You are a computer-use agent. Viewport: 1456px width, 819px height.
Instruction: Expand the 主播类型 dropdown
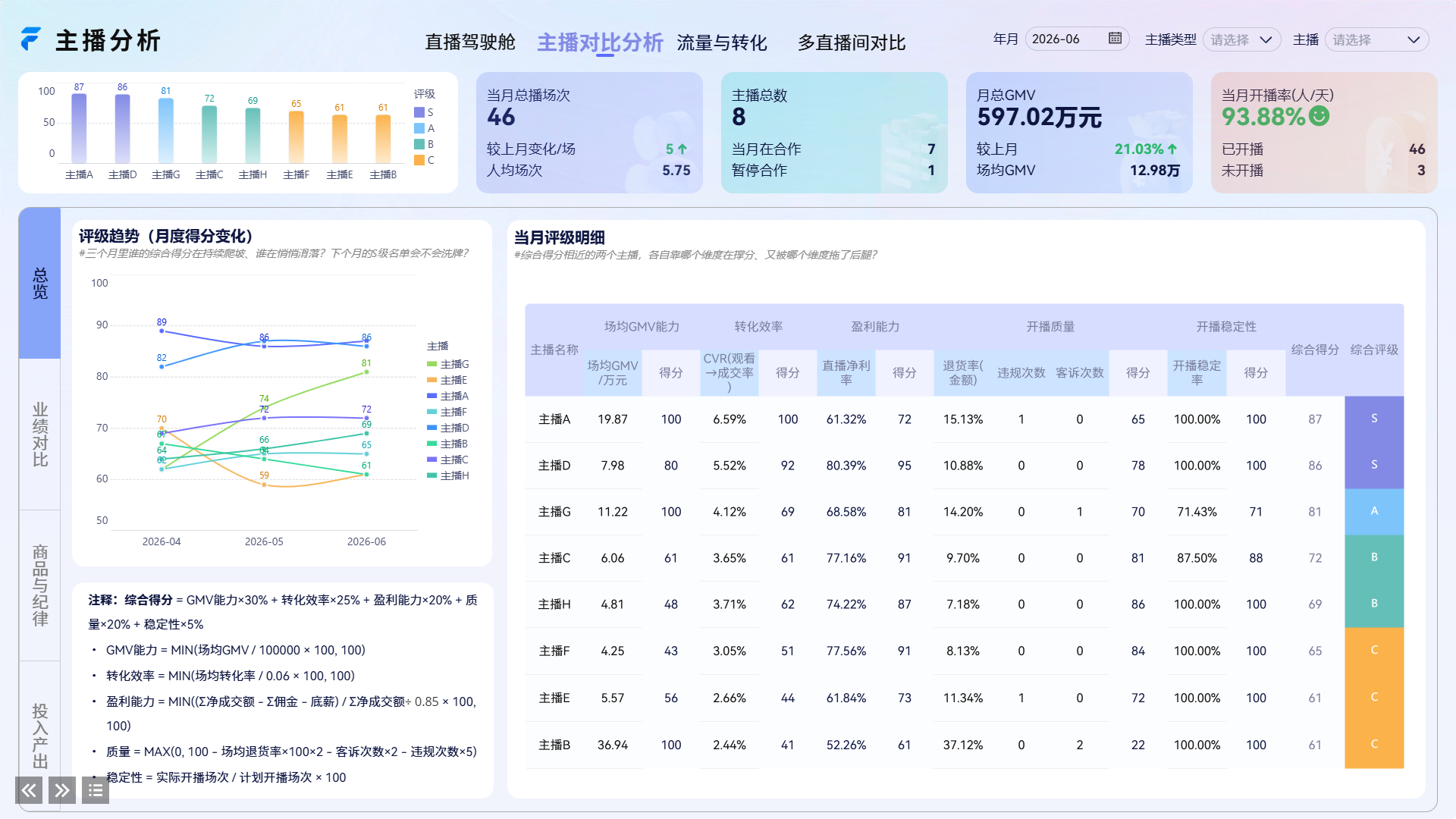[1241, 39]
